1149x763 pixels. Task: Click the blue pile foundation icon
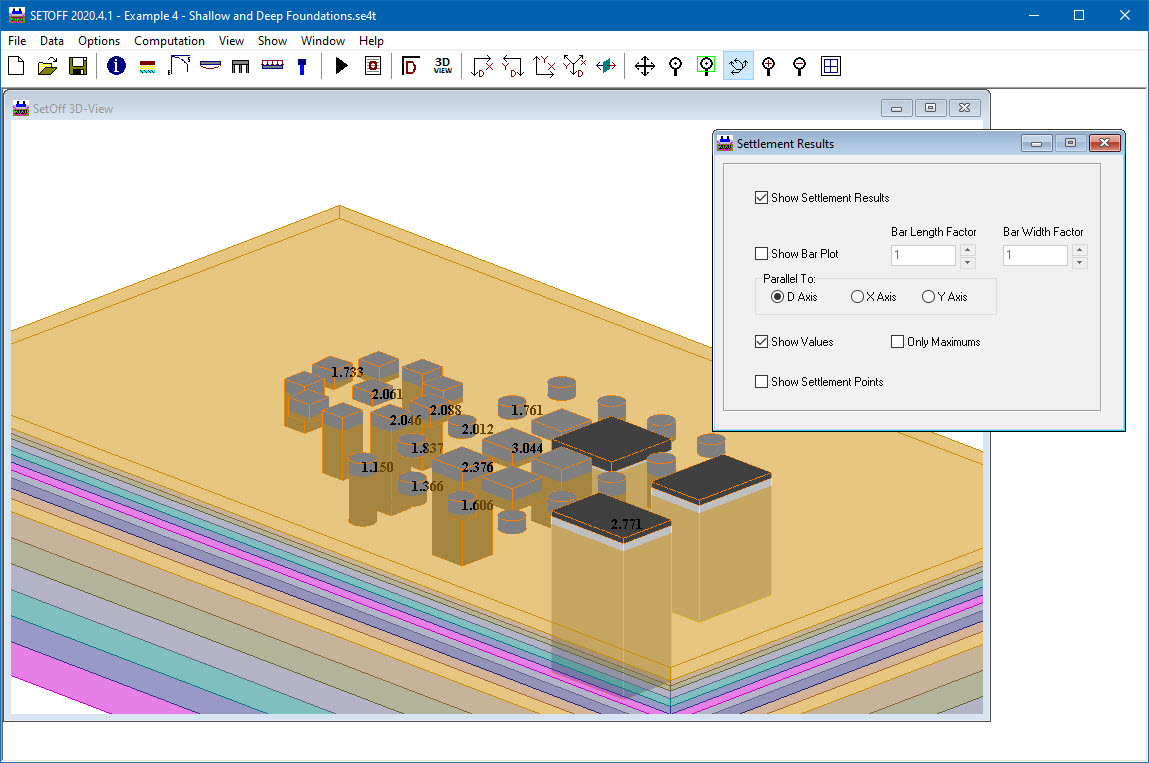click(x=301, y=67)
